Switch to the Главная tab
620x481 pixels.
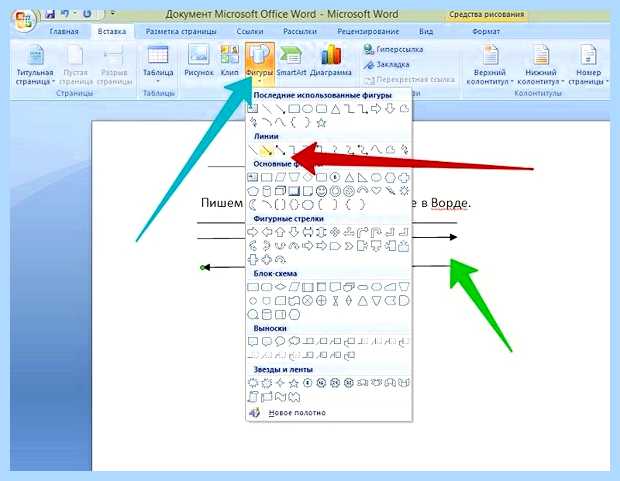(x=64, y=31)
